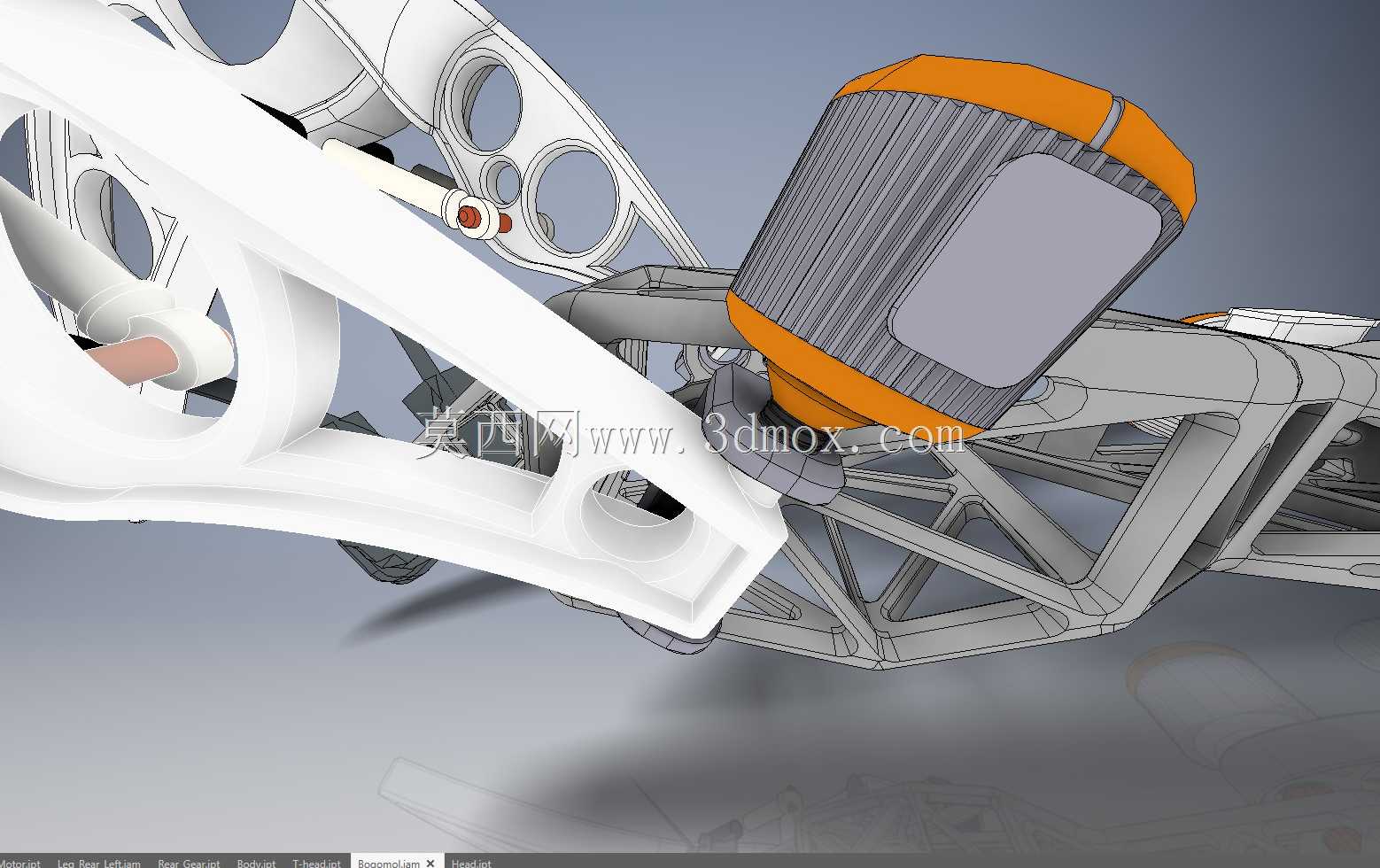Switch to the Rear_Gear.ipt tab
This screenshot has width=1380, height=868.
tap(189, 862)
